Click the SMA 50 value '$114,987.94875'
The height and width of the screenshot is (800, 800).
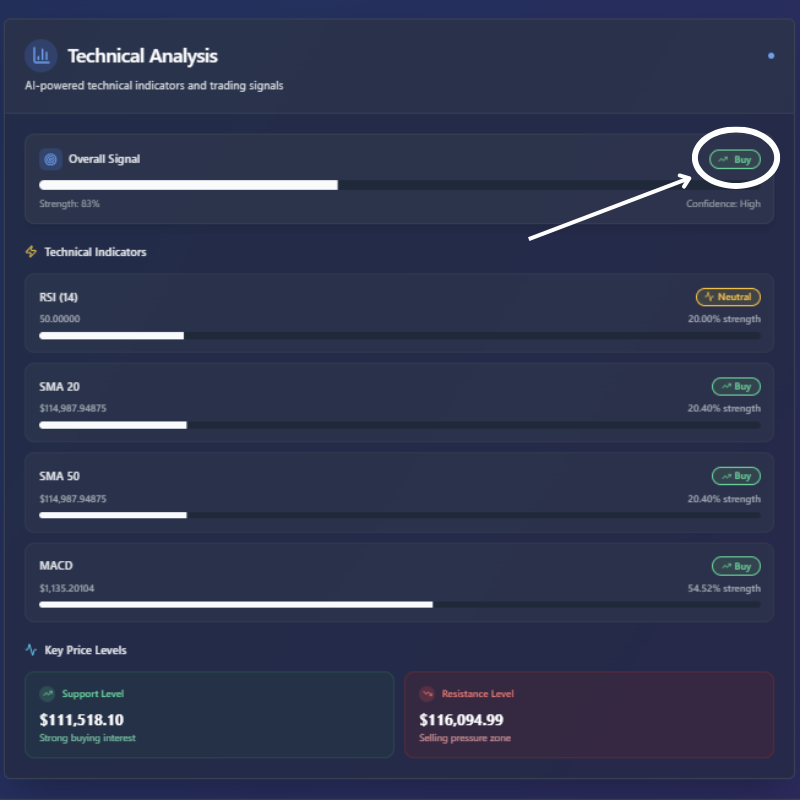pos(73,498)
